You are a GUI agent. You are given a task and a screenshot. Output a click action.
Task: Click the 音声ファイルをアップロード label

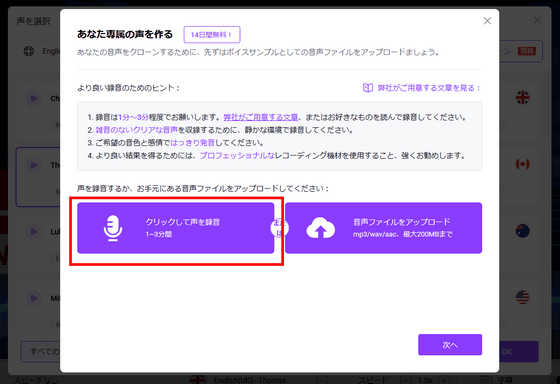pos(401,222)
